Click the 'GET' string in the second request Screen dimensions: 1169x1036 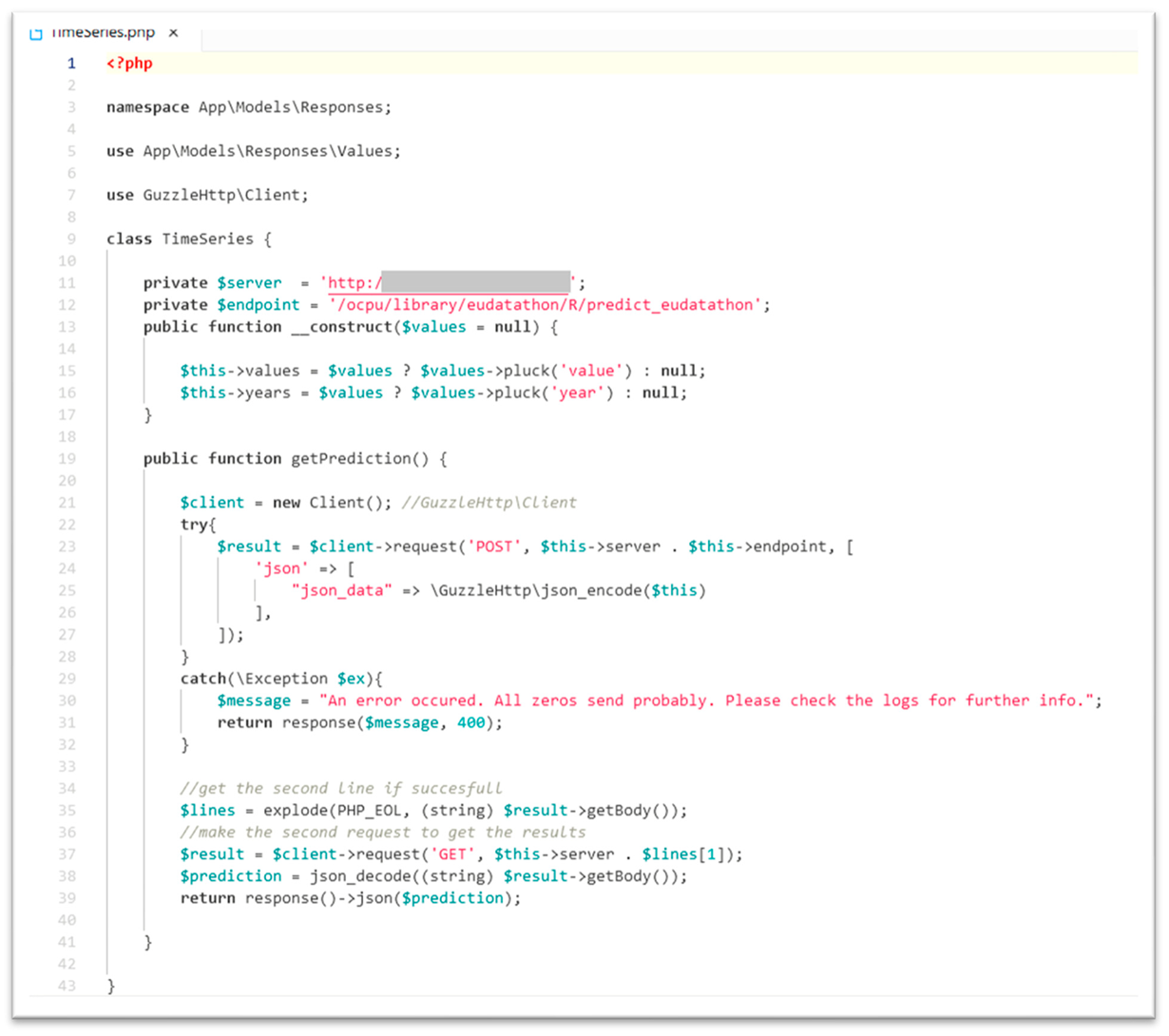coord(453,854)
